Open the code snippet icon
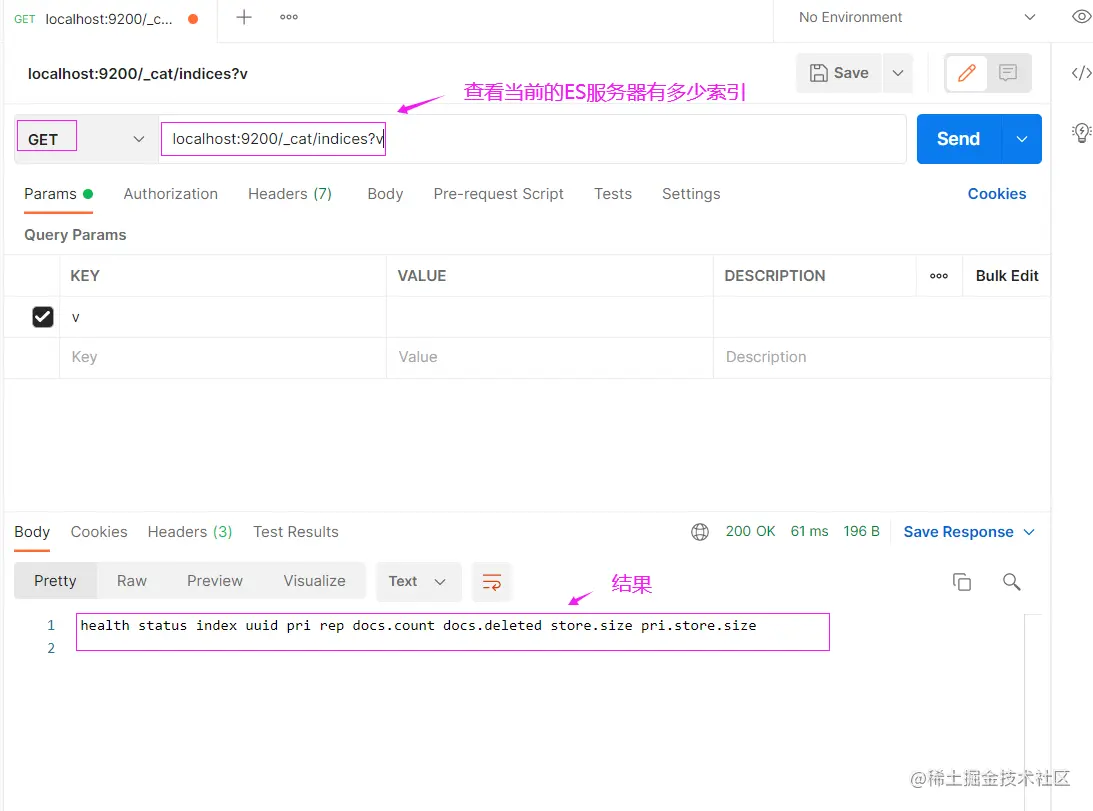 [1081, 73]
